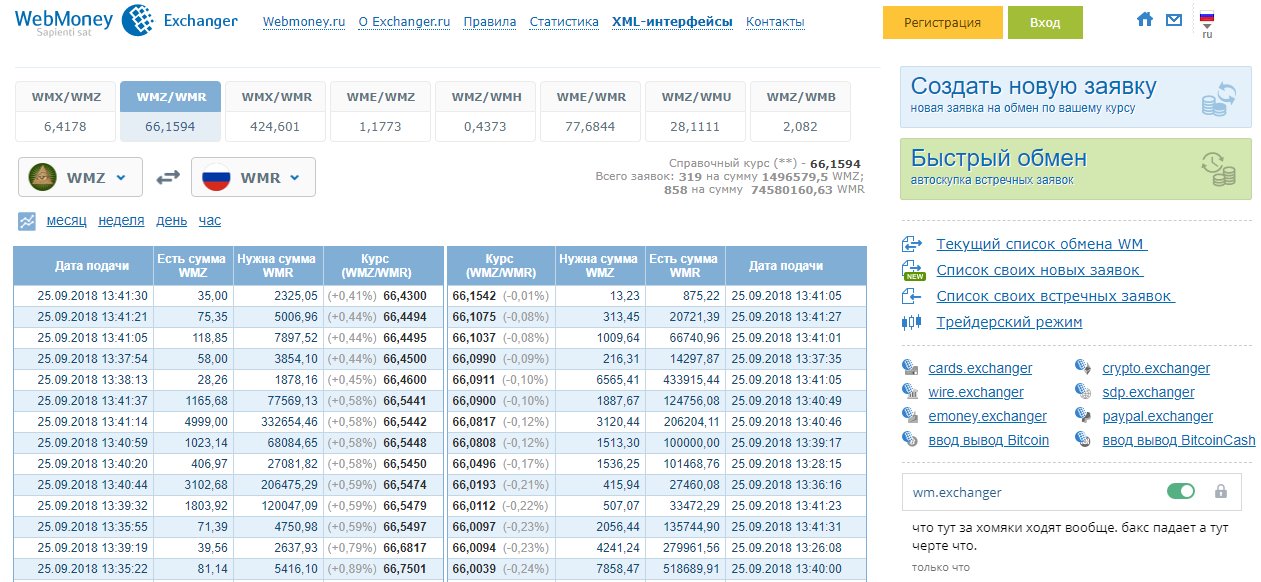Click the Нужна сумма WMZ column header

pos(600,266)
